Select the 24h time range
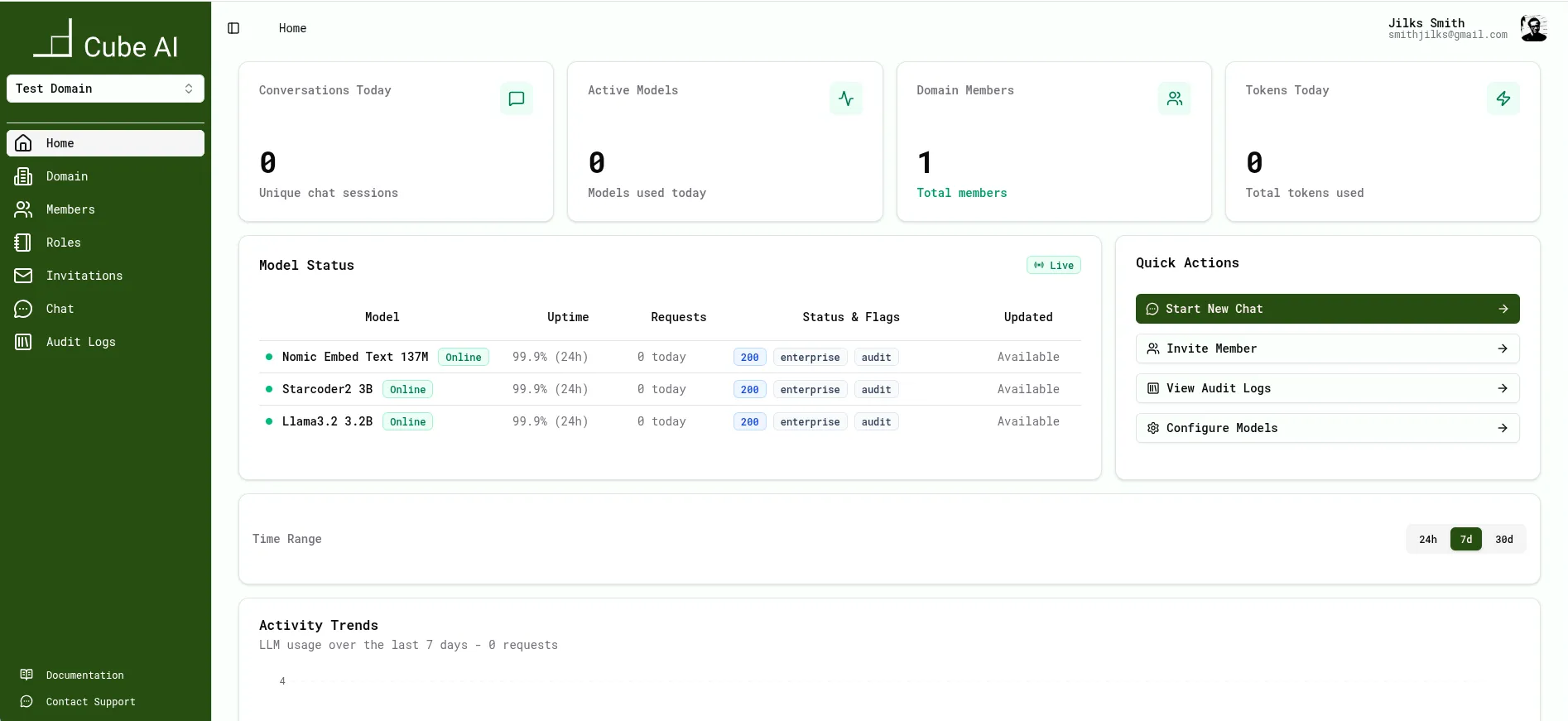Screen dimensions: 1568x721 (x=1427, y=539)
